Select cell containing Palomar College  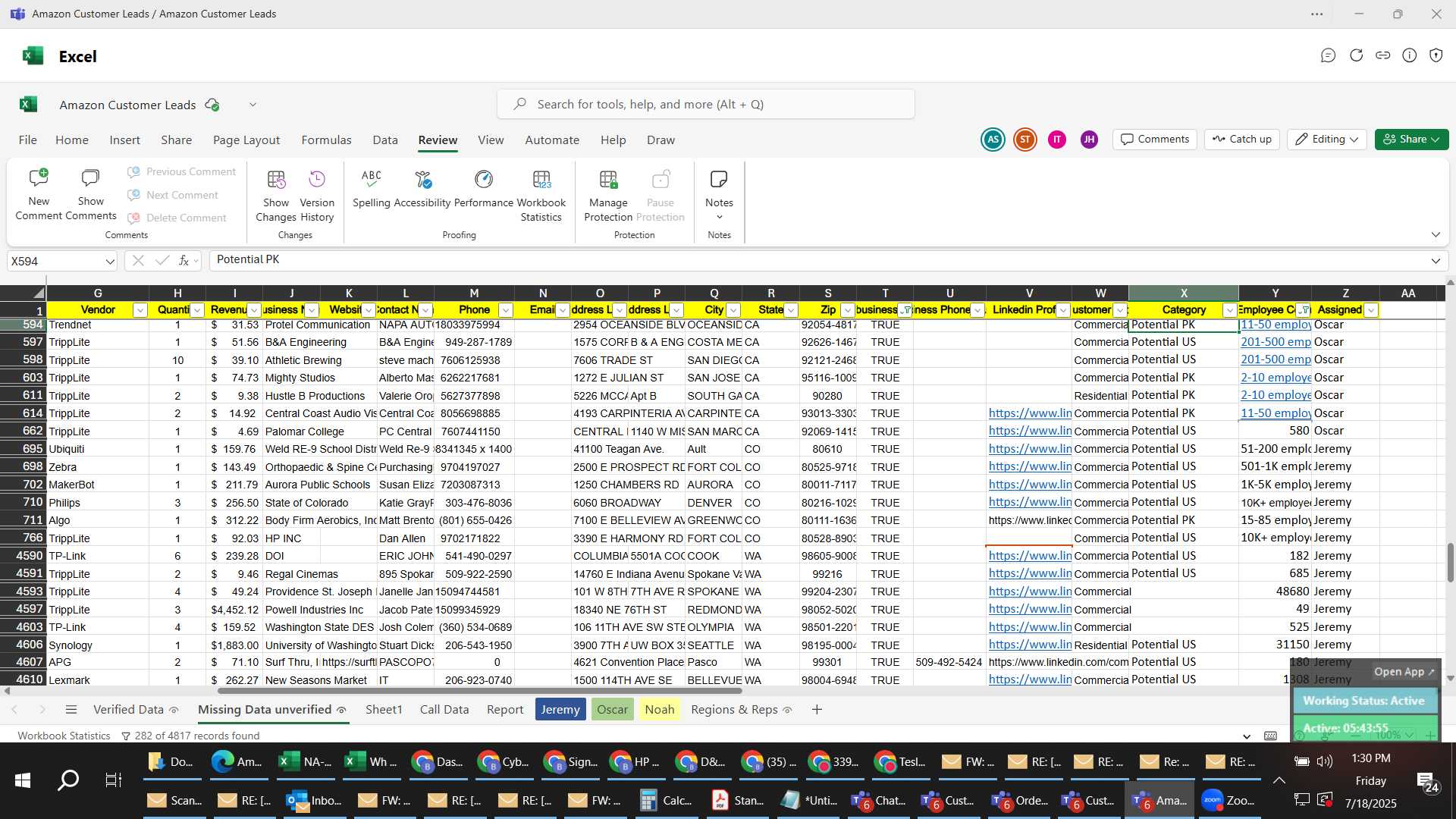pyautogui.click(x=319, y=431)
